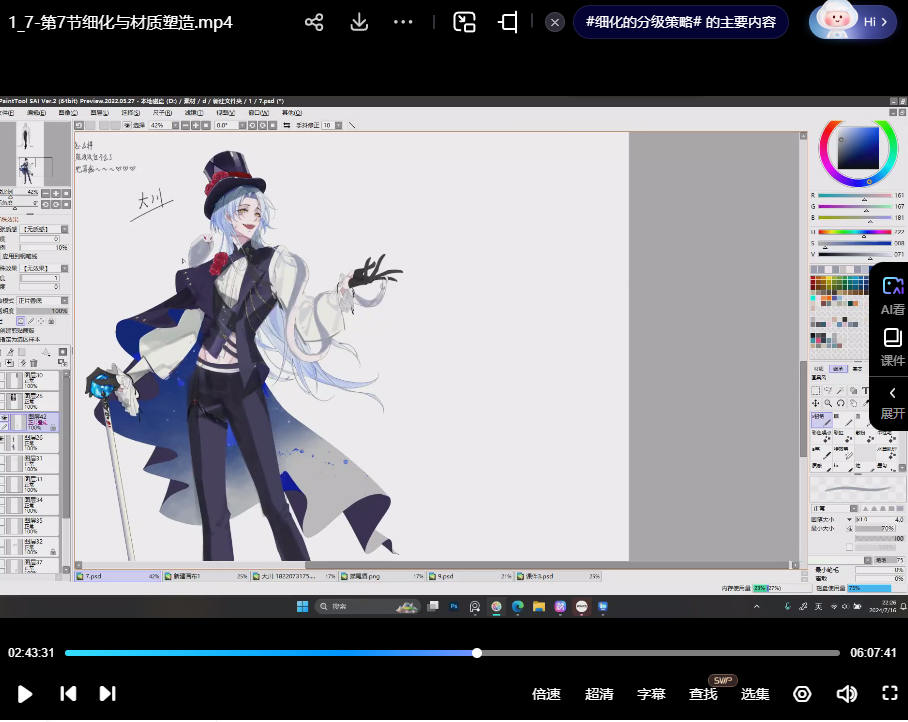908x722 pixels.
Task: Enable picture-in-picture mini window mode
Action: pyautogui.click(x=464, y=22)
